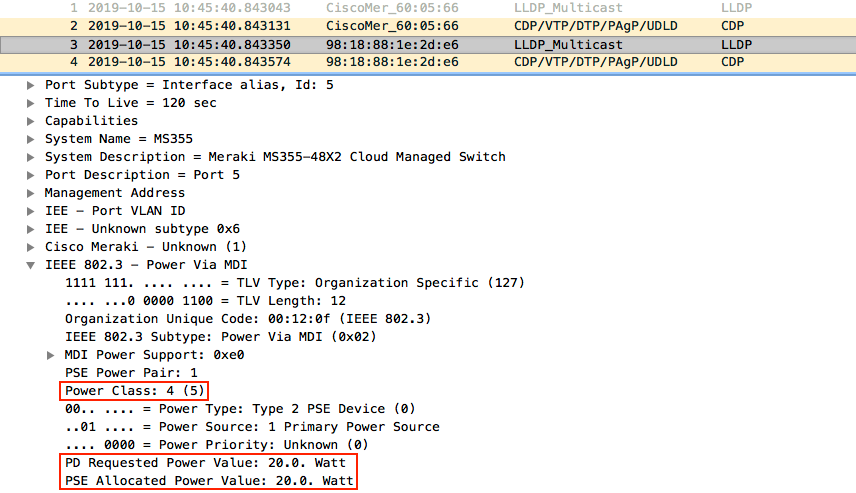Screen dimensions: 856x493
Task: Expand the Time To Live field
Action: click(31, 103)
